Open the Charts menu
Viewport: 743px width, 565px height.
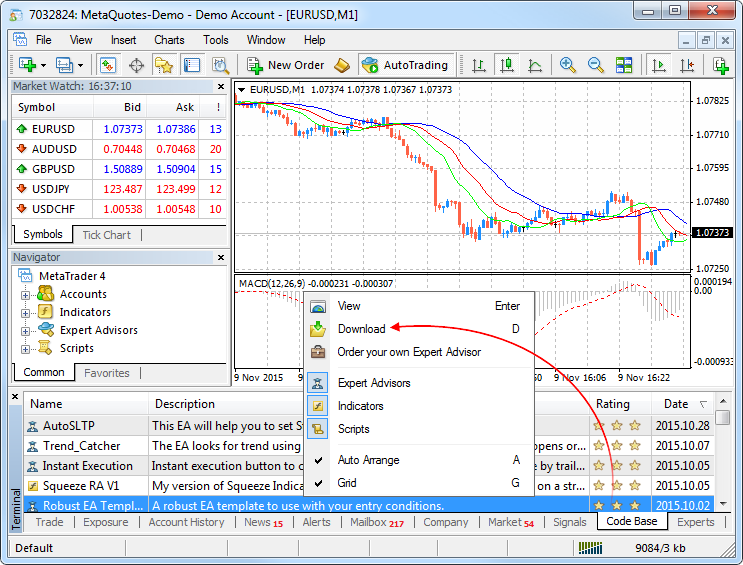(x=169, y=40)
